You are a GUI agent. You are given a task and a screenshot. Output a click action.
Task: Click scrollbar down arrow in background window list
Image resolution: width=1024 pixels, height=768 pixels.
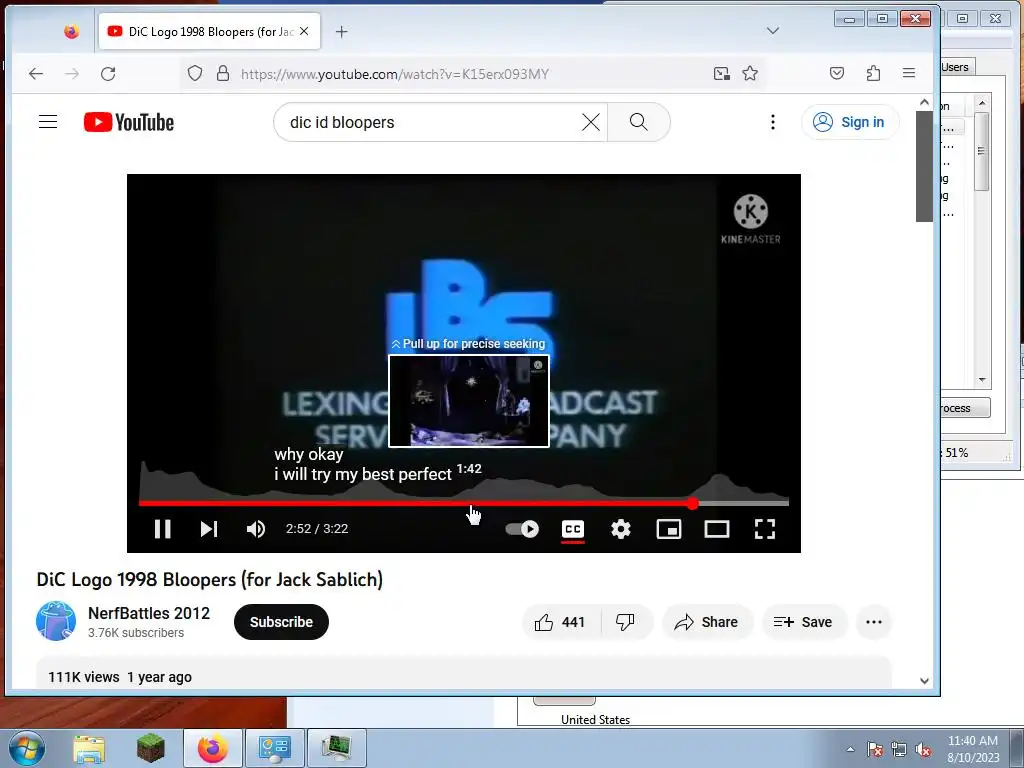point(982,379)
